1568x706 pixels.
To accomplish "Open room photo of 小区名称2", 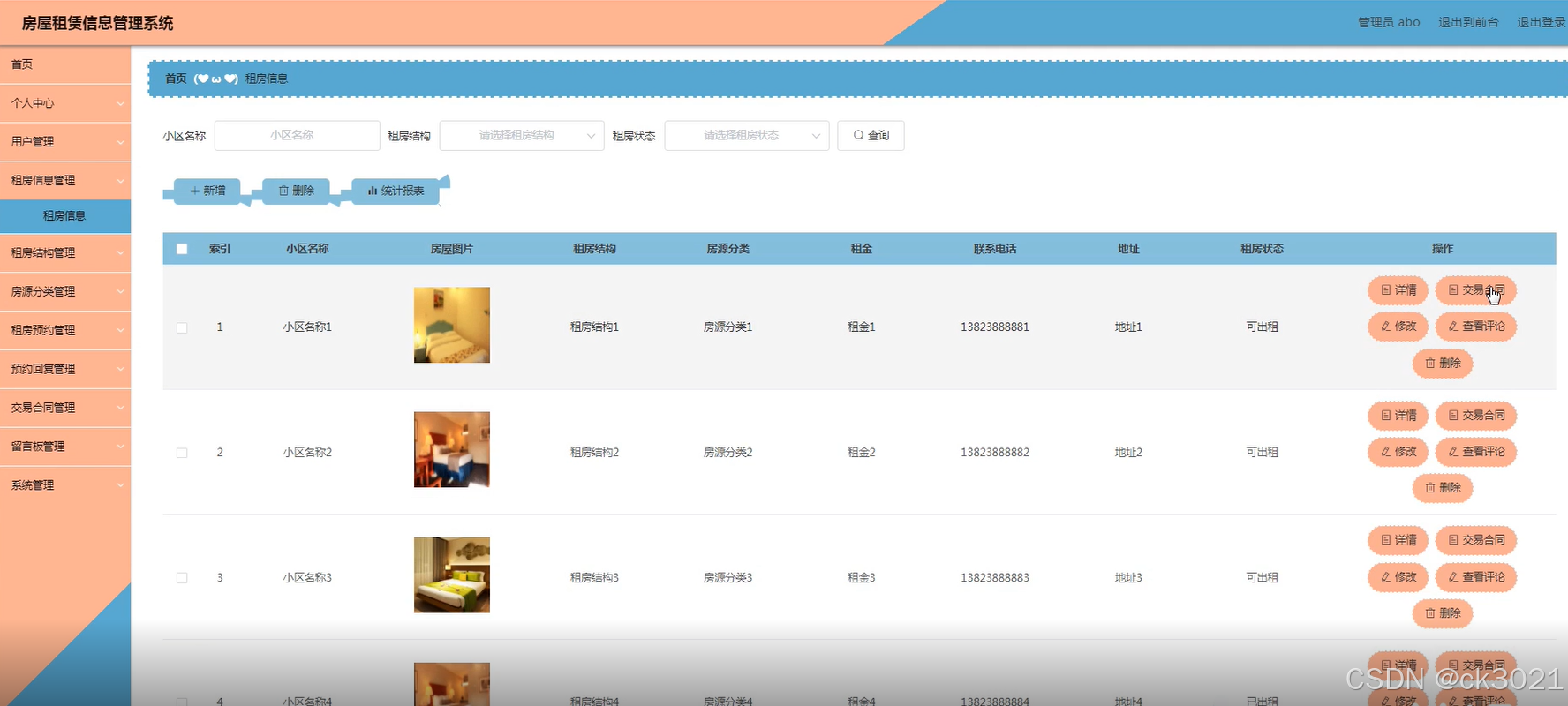I will [452, 450].
